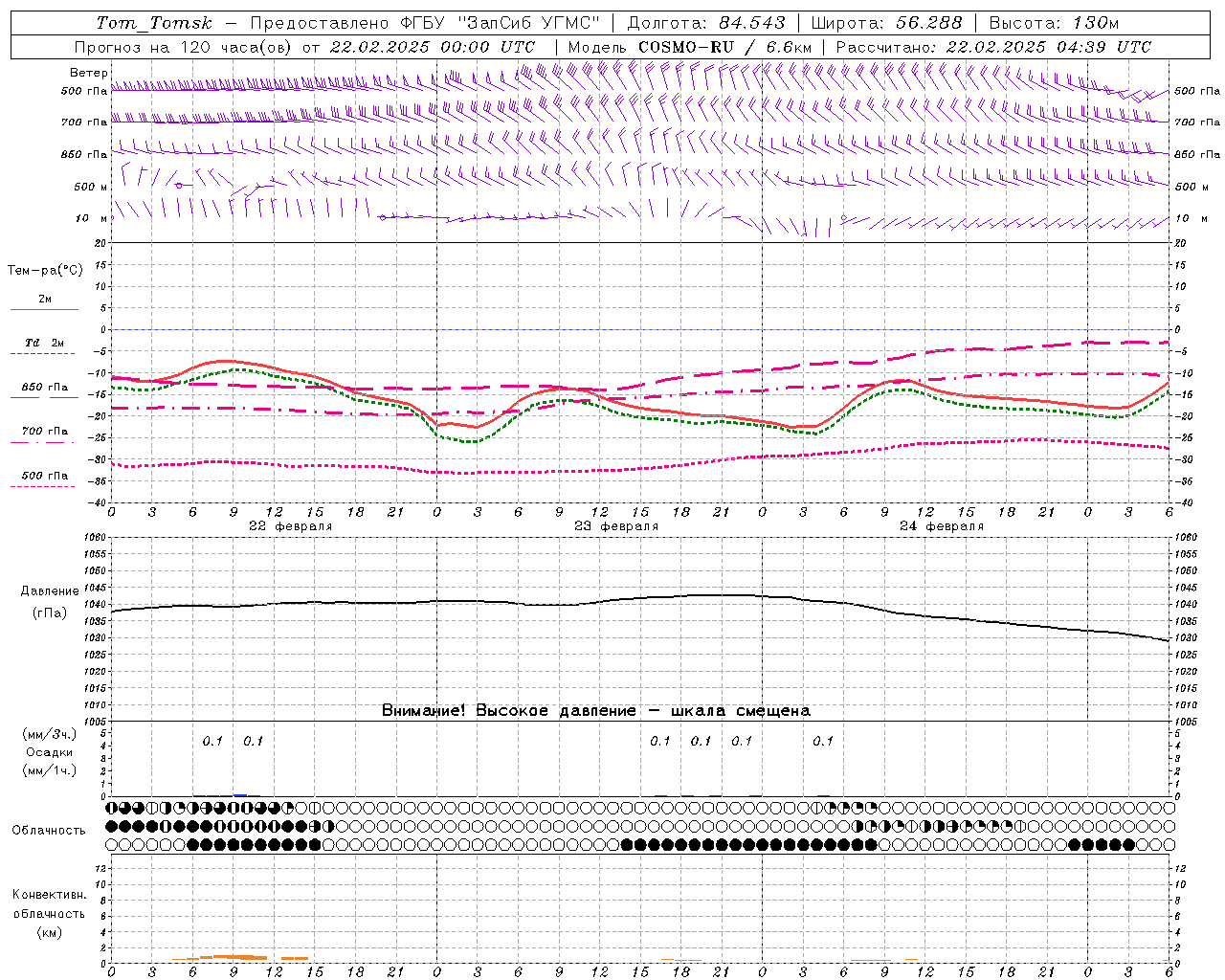This screenshot has width=1225, height=980.
Task: Click the 'Высота: 130м' elevation text
Action: pos(1054,23)
